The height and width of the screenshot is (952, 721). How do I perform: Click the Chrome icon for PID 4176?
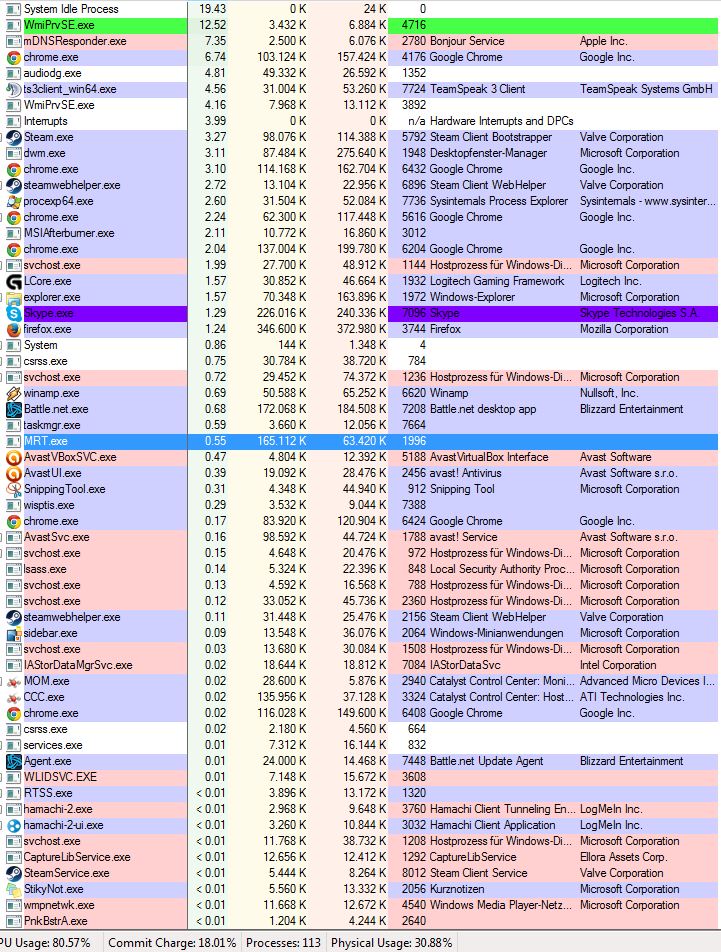[x=13, y=58]
